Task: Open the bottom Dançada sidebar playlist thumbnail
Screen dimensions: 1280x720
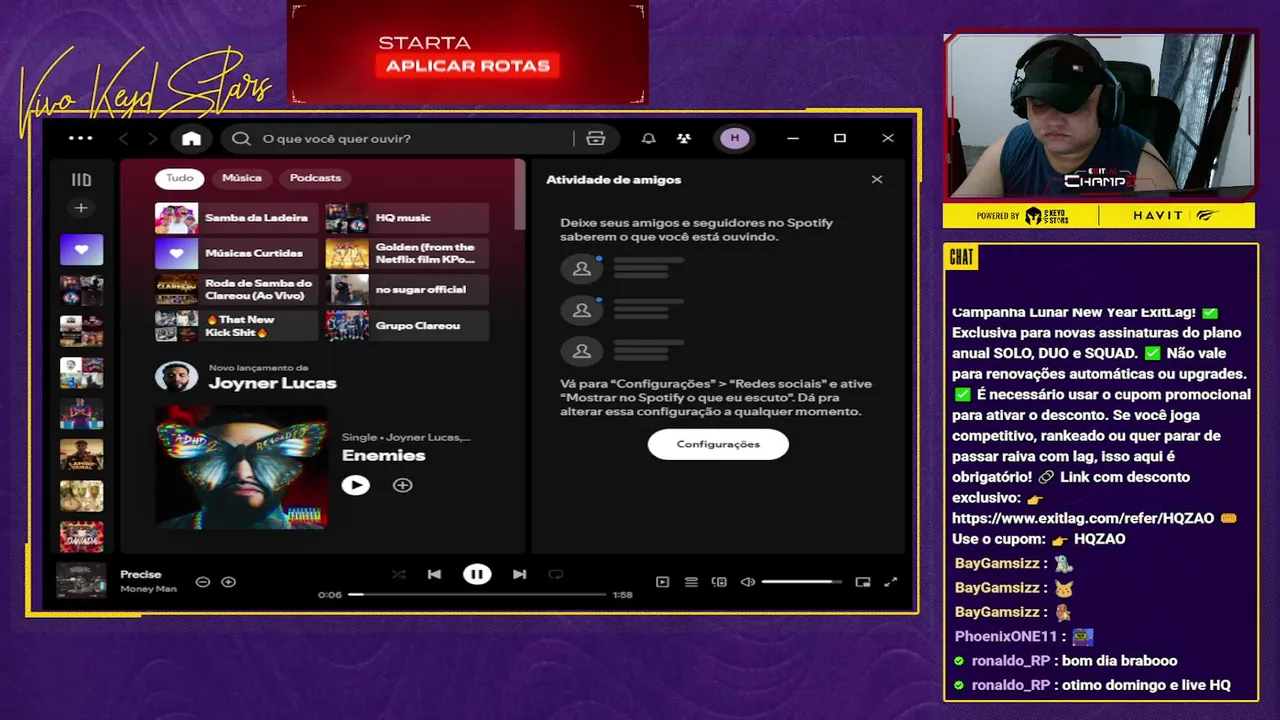Action: [81, 537]
